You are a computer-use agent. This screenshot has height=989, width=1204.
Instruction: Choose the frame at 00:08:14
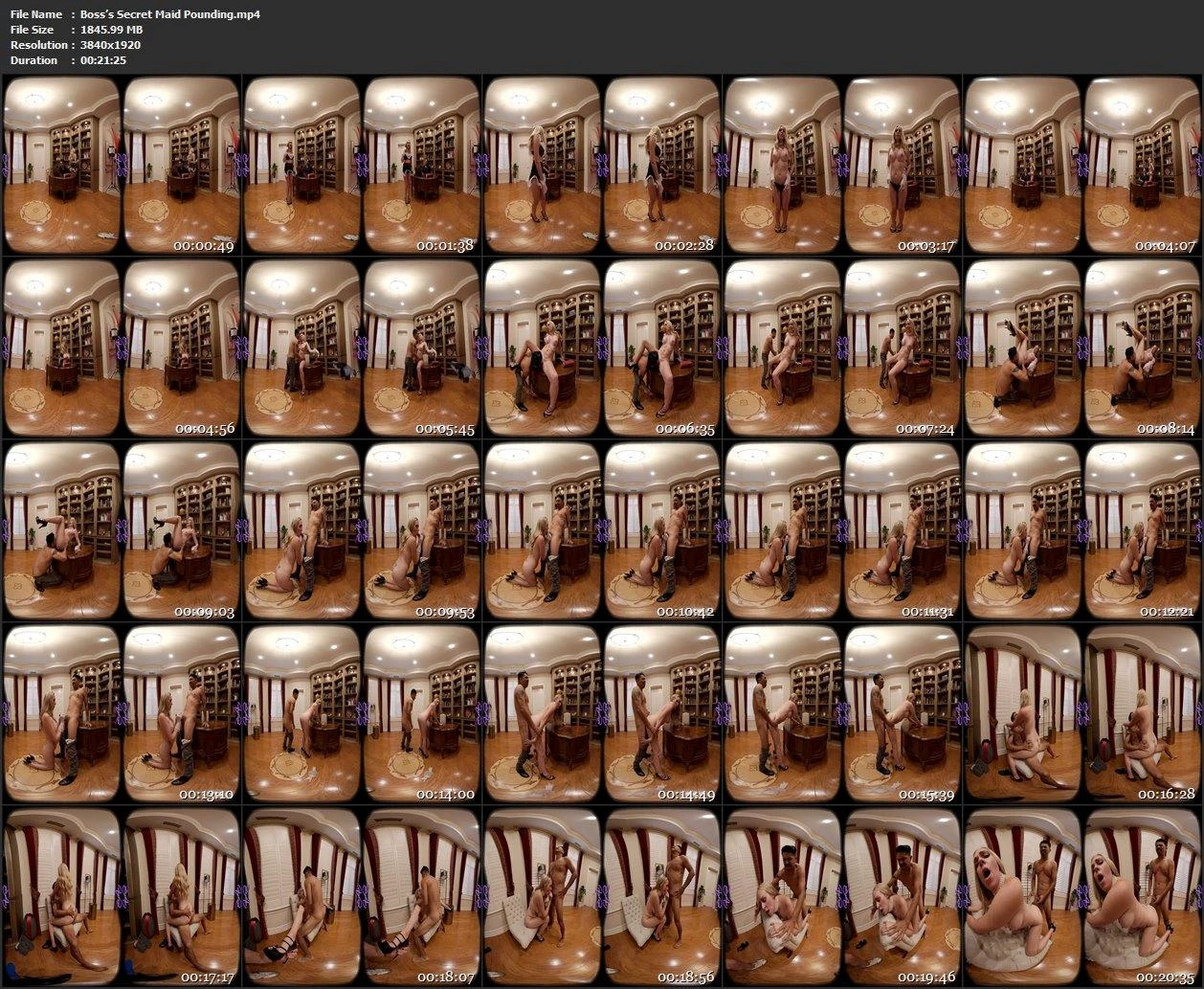point(1082,348)
